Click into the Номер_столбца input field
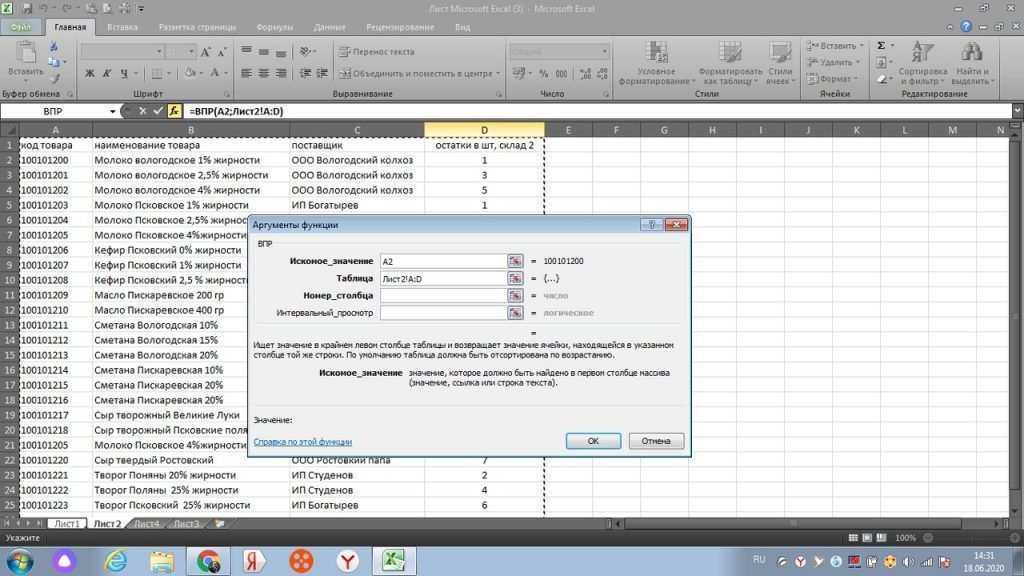This screenshot has width=1024, height=576. point(442,296)
